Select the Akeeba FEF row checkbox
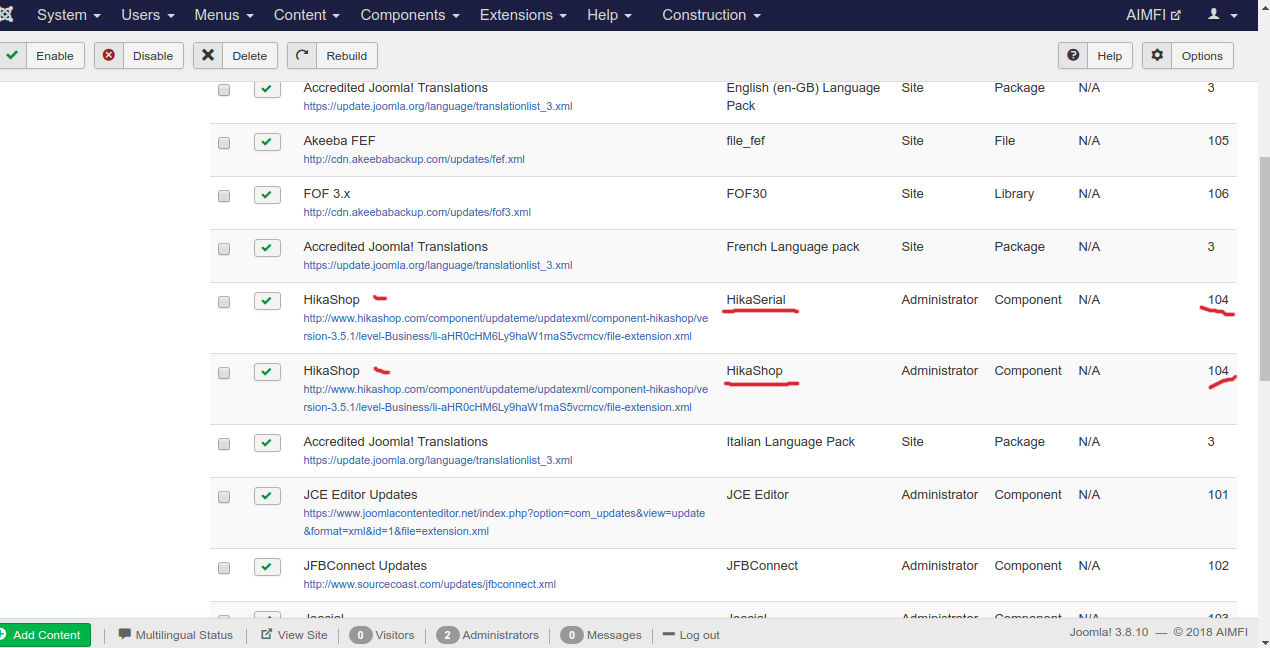The image size is (1270, 648). point(224,143)
